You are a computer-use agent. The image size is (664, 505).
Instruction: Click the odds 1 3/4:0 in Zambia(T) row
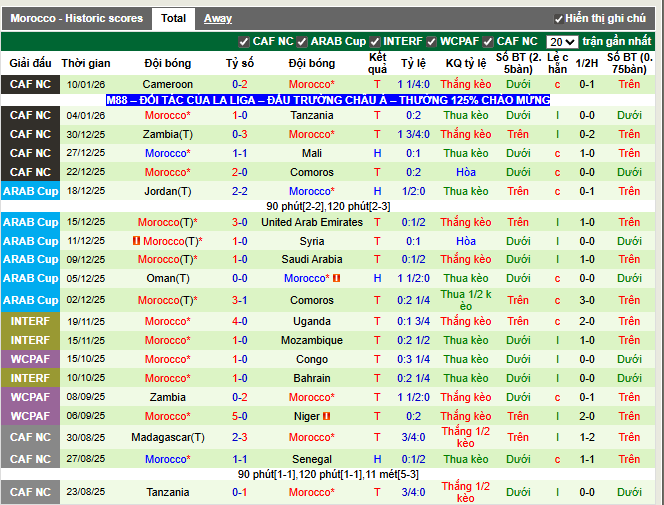click(413, 134)
